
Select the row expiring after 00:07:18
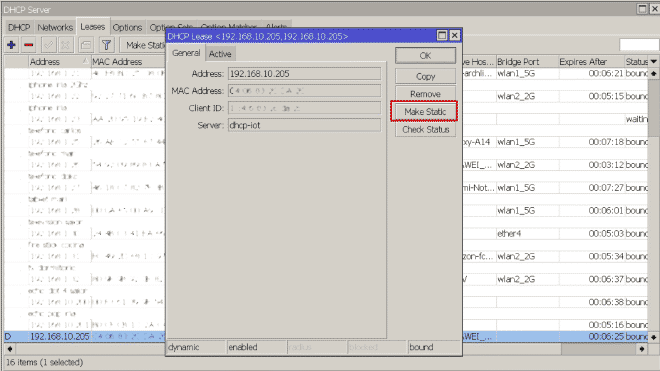pyautogui.click(x=556, y=142)
